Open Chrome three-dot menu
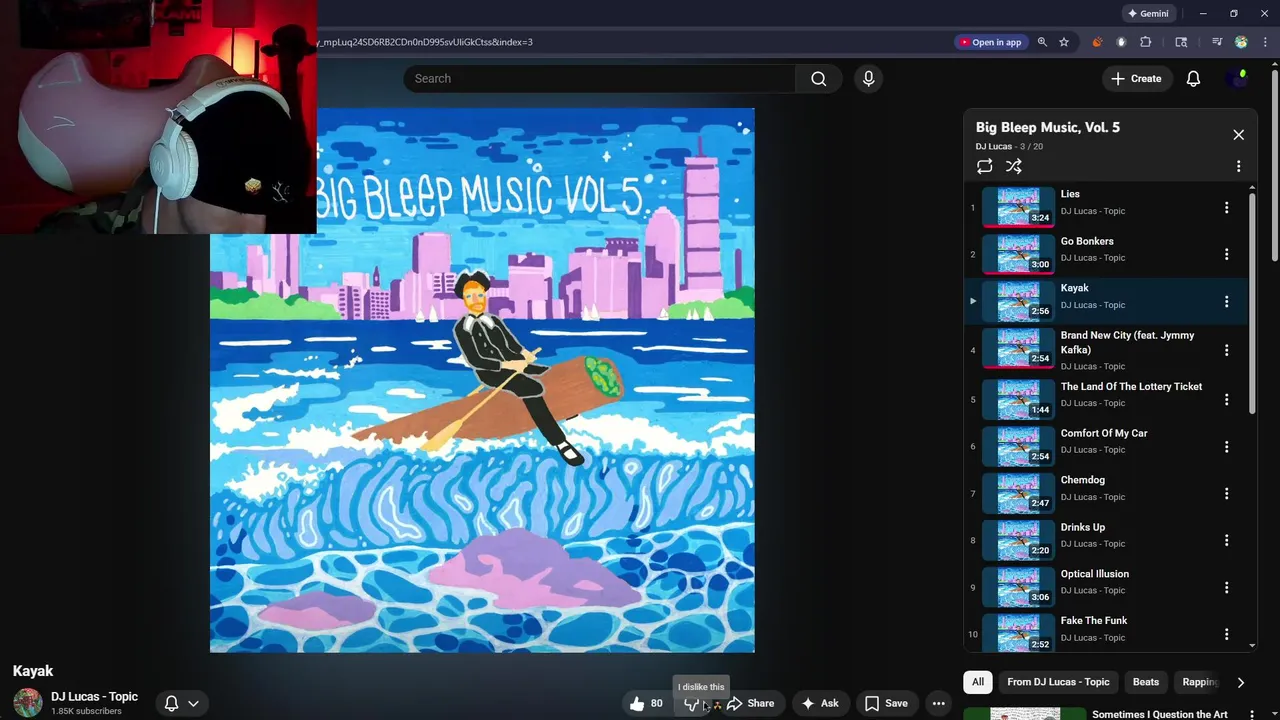This screenshot has width=1280, height=720. [1265, 42]
